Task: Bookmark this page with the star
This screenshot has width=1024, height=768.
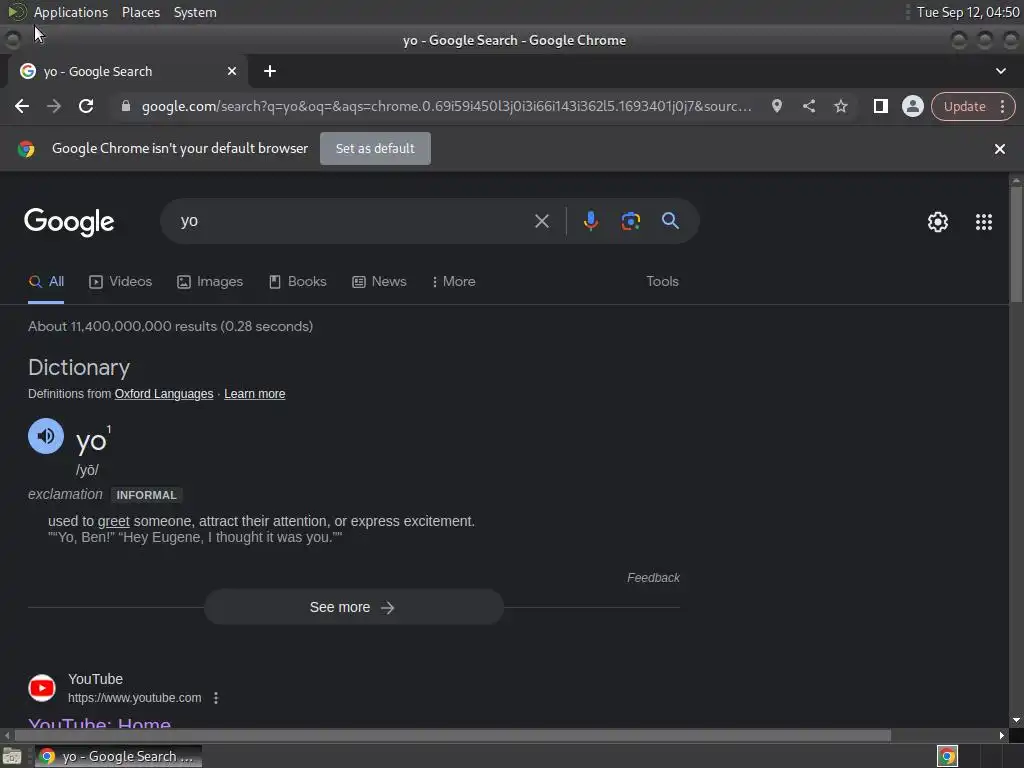Action: 840,106
